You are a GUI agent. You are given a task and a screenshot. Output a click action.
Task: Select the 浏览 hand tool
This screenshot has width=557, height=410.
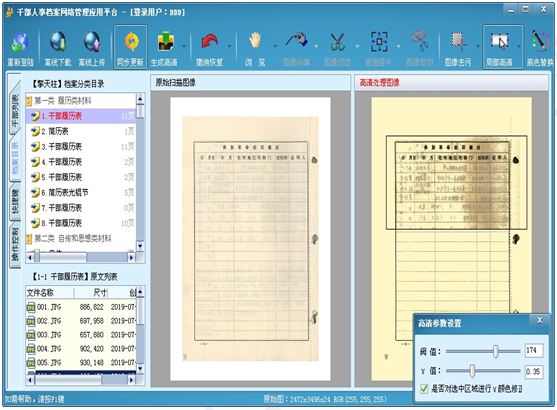tap(255, 41)
